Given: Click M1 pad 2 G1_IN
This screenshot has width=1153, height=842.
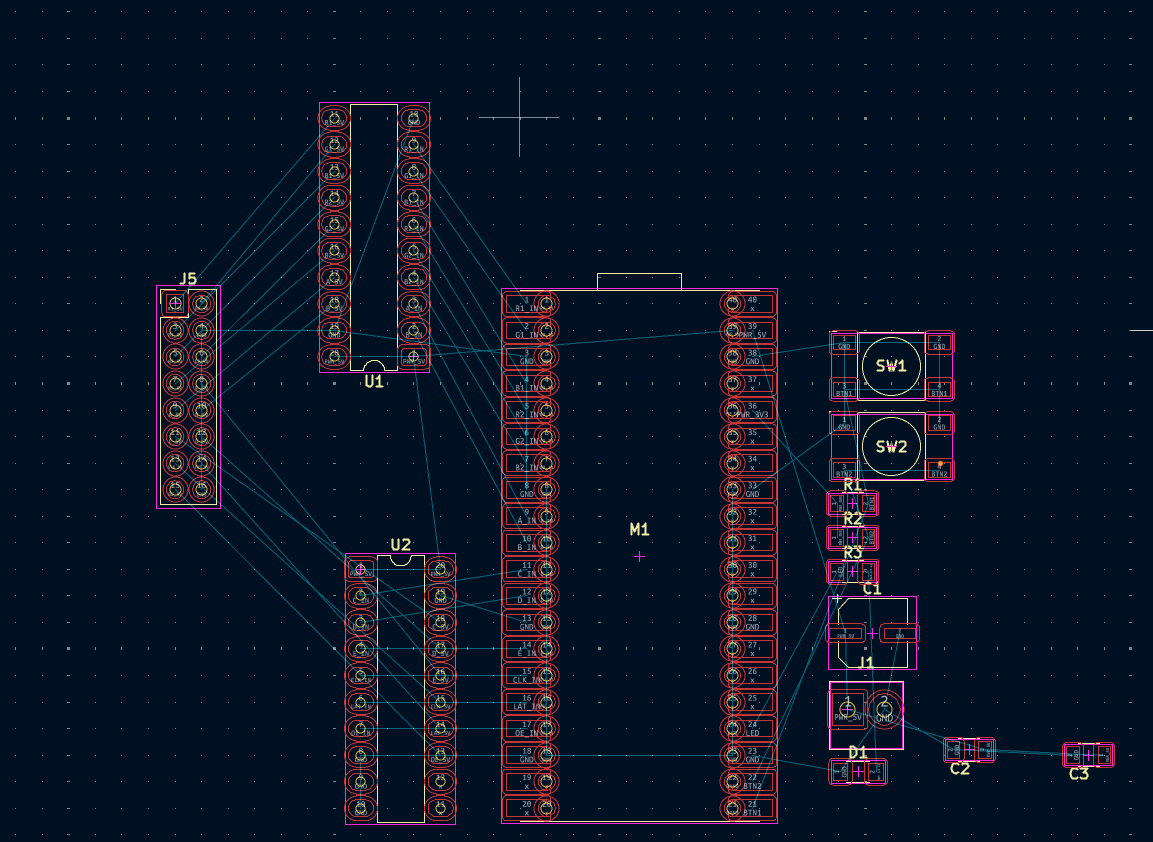Looking at the screenshot, I should tap(527, 330).
